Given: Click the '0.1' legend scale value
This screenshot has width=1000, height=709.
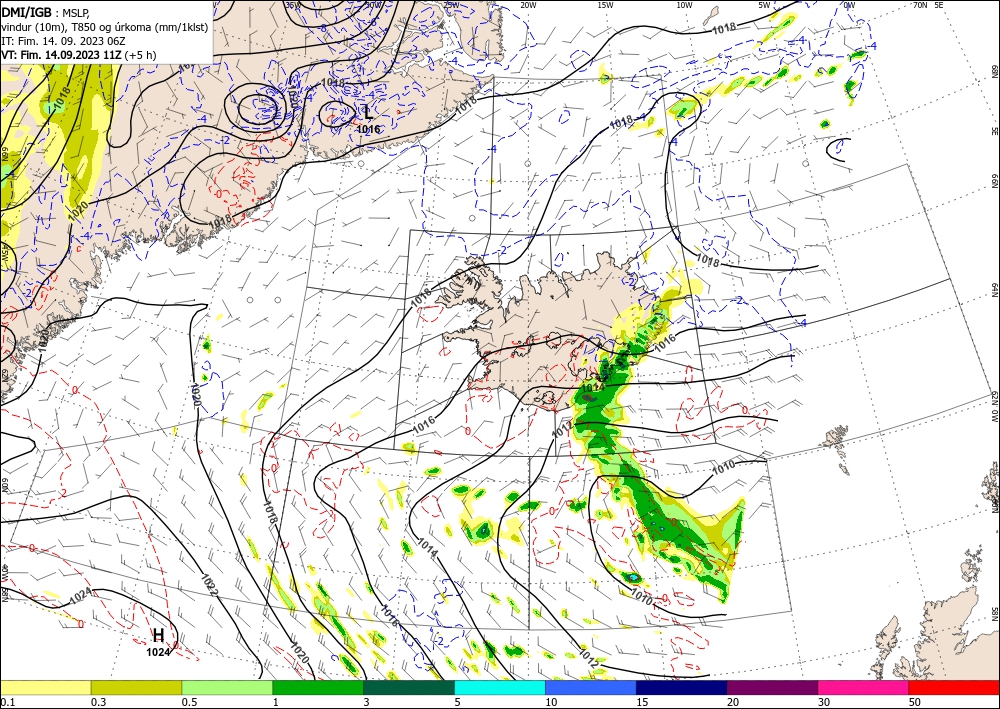Looking at the screenshot, I should coord(7,701).
